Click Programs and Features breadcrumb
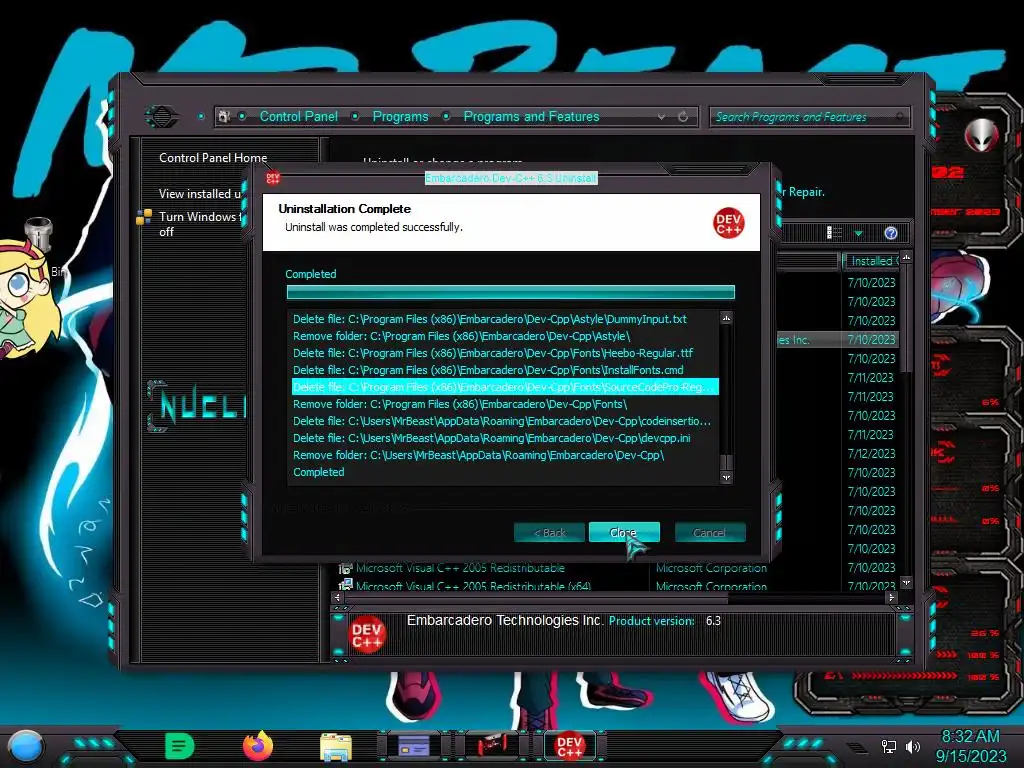 click(x=531, y=116)
